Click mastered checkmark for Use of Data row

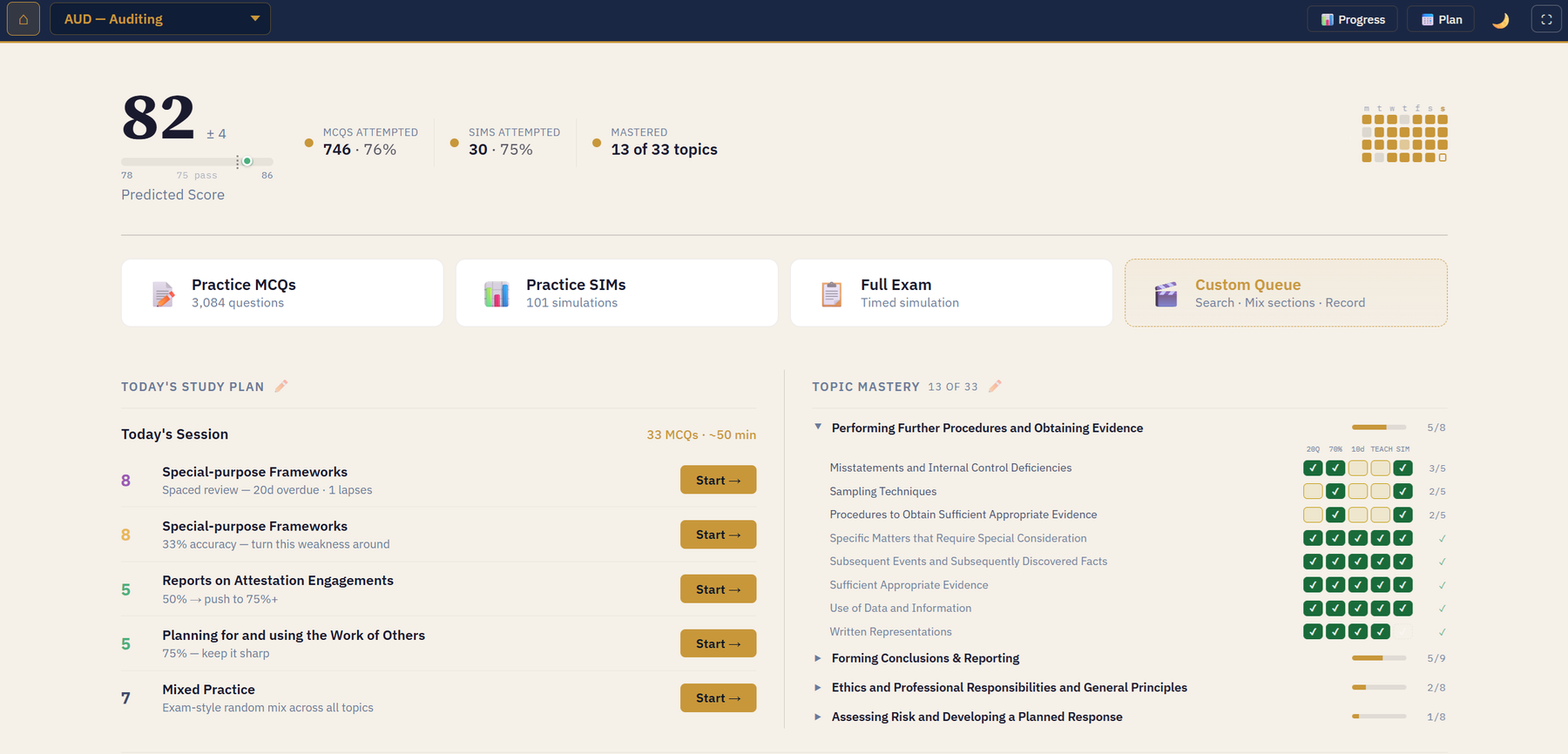tap(1443, 609)
